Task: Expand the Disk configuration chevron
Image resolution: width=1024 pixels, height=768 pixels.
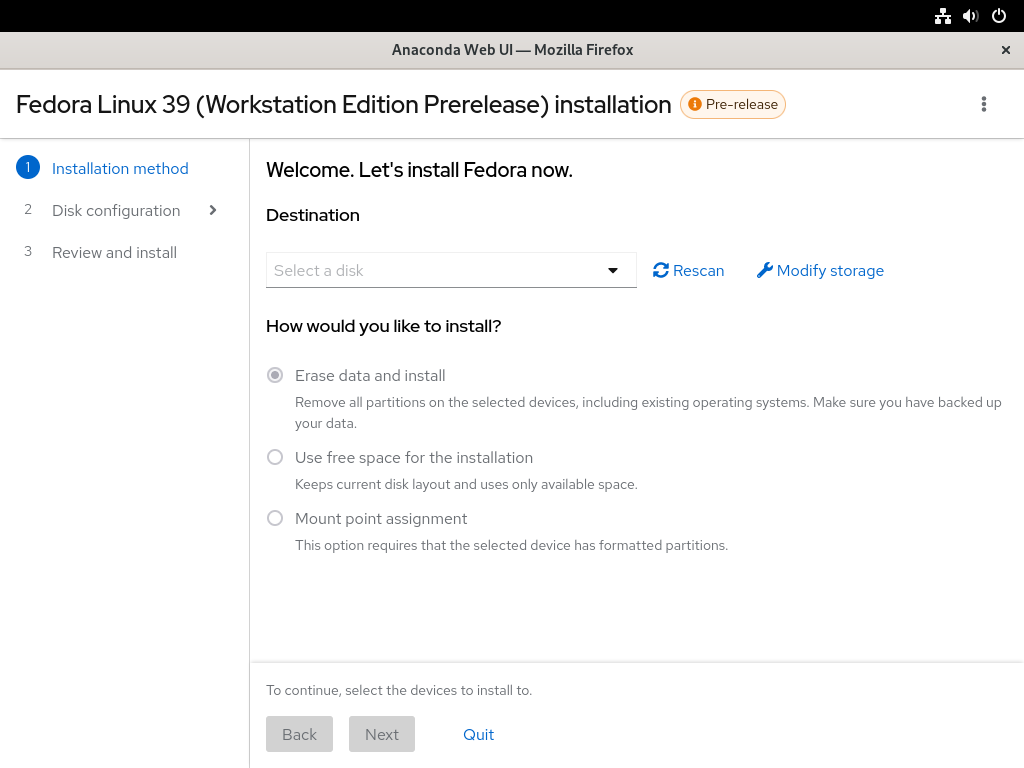Action: [x=213, y=210]
